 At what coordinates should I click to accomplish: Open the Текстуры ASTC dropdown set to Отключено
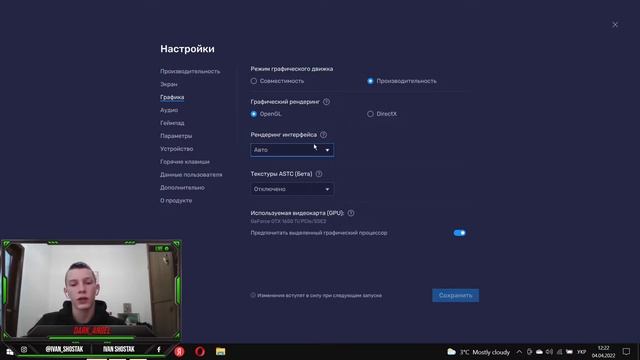(292, 189)
